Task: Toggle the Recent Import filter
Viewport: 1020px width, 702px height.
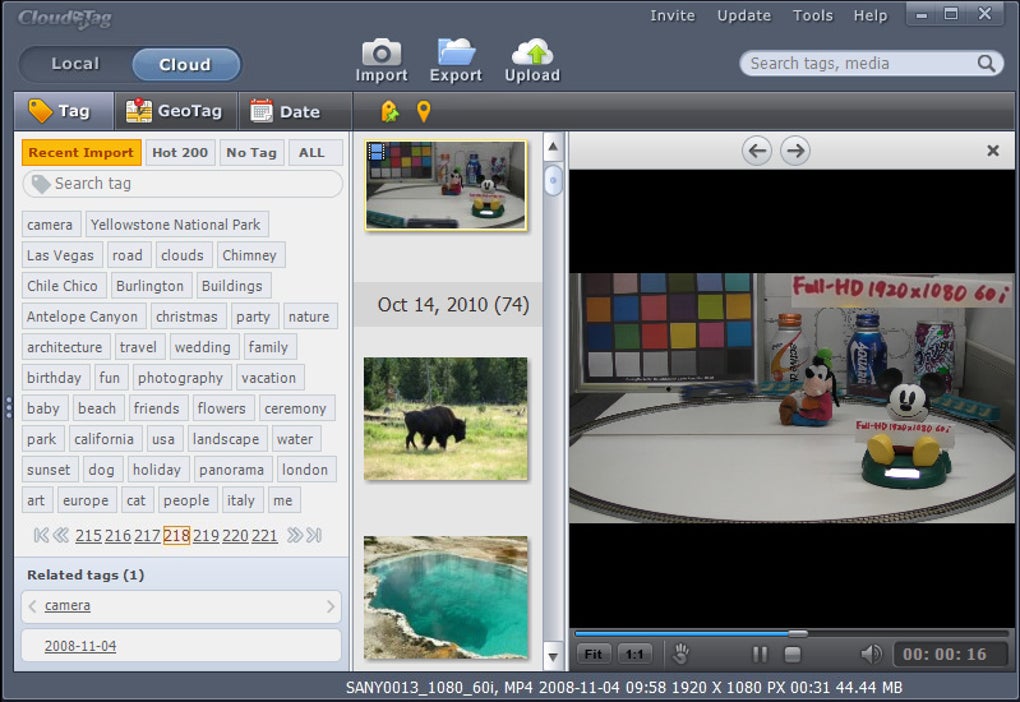Action: pyautogui.click(x=81, y=152)
